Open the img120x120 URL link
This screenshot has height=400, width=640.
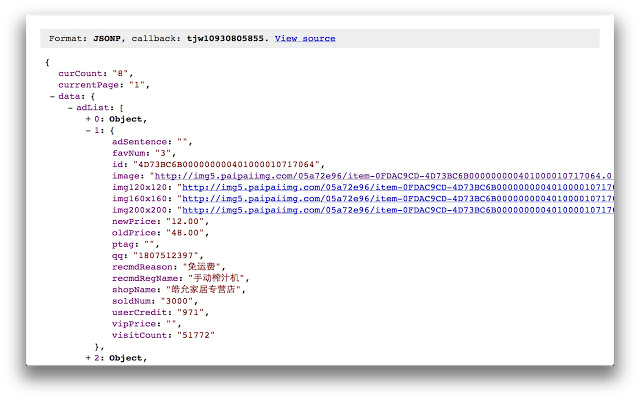[x=398, y=187]
